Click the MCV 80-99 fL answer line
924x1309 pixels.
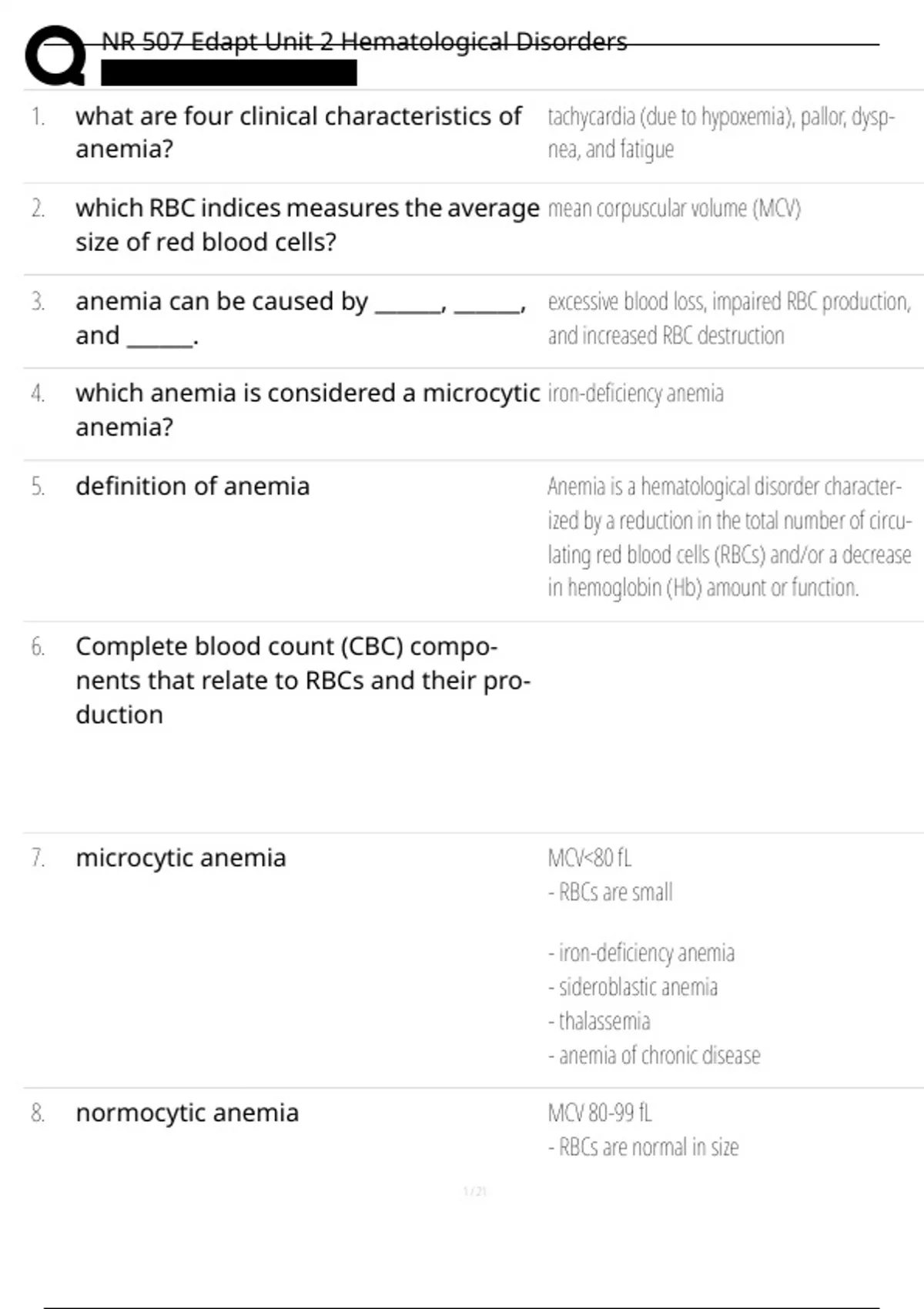599,1113
